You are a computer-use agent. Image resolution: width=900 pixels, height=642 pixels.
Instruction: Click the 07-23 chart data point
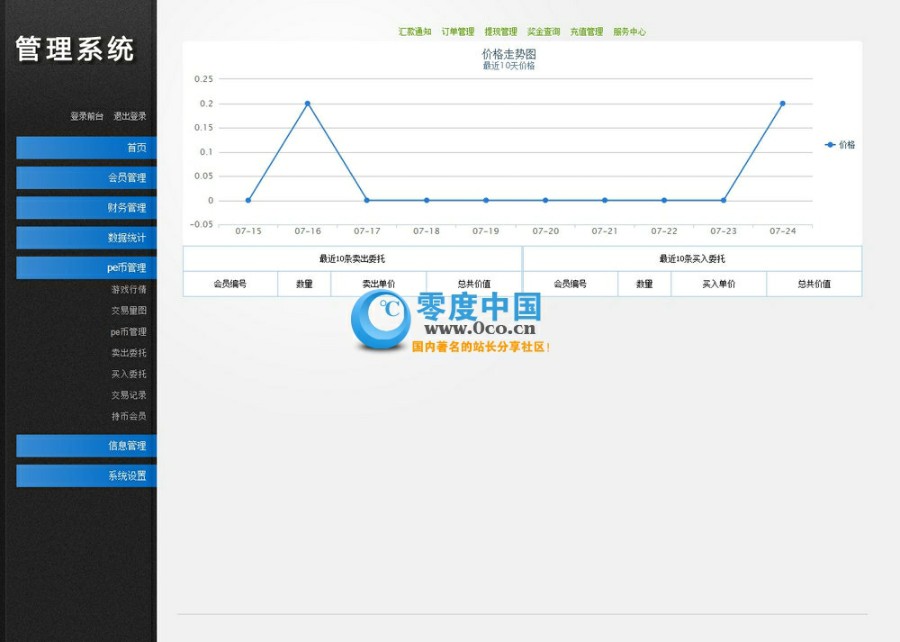pos(723,200)
